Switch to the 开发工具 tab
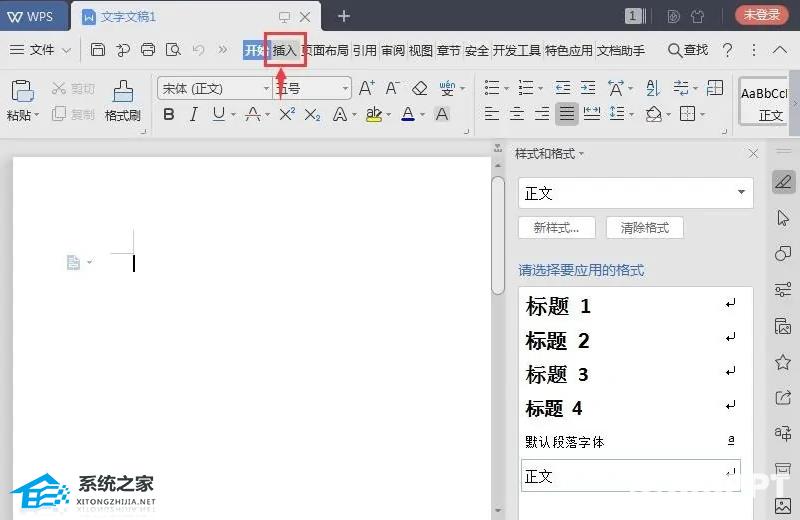Viewport: 800px width, 520px height. (516, 50)
